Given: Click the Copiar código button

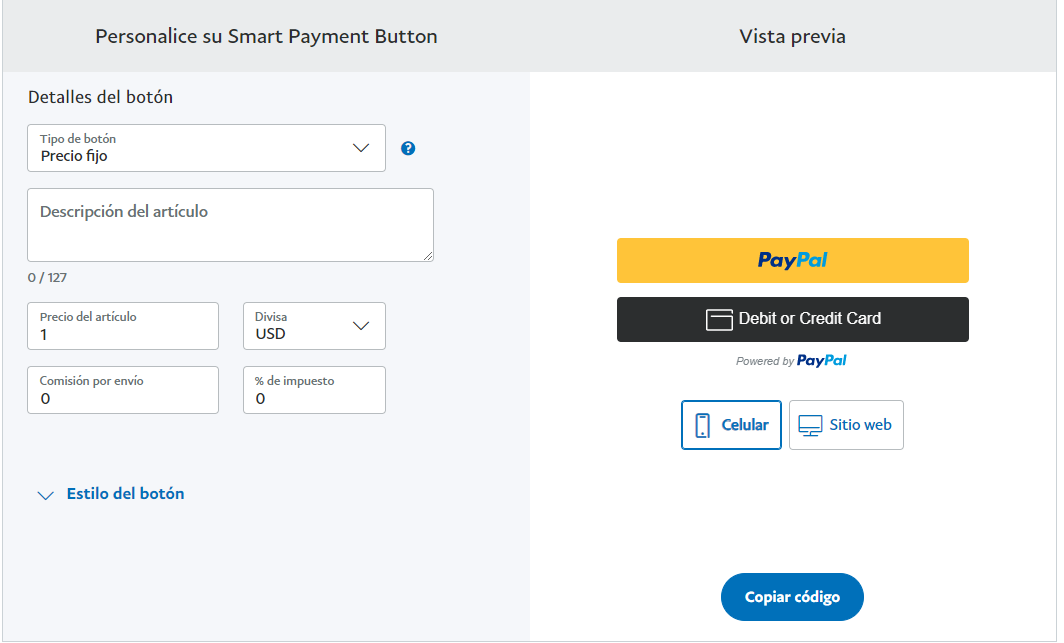Looking at the screenshot, I should (792, 597).
